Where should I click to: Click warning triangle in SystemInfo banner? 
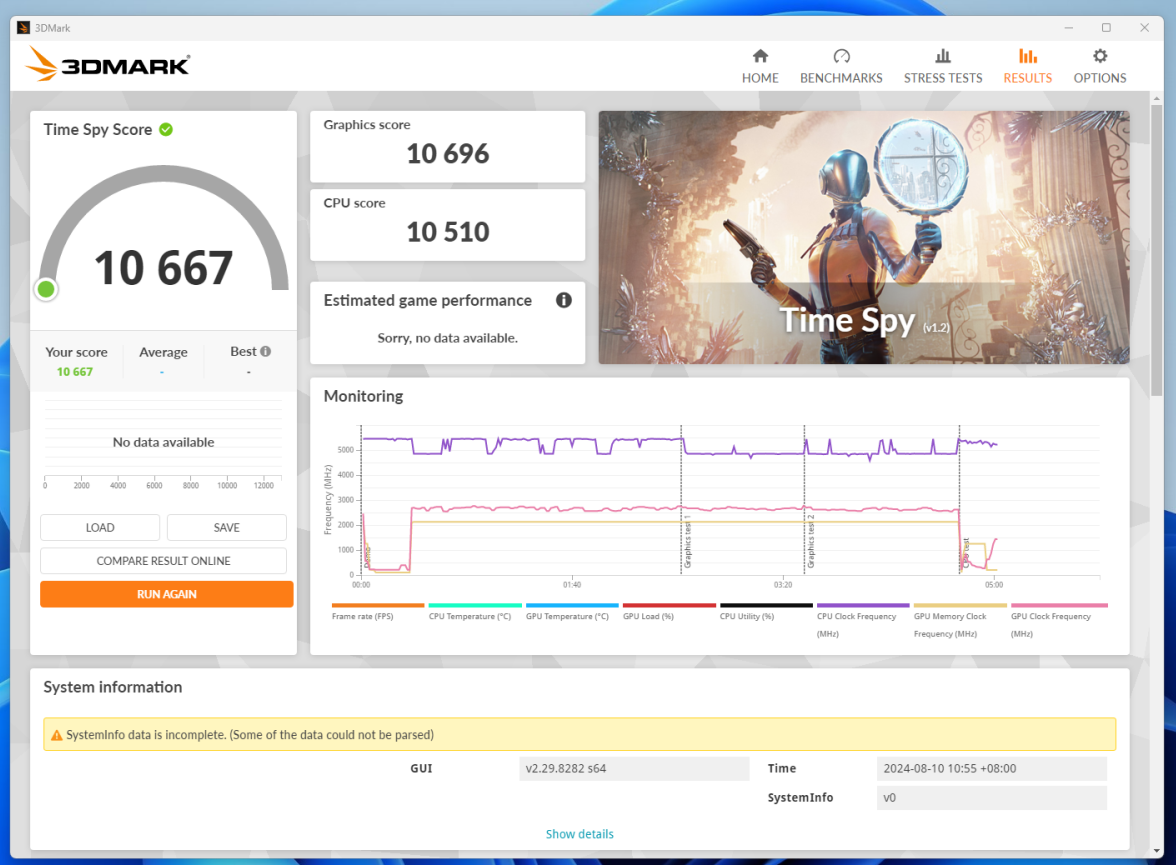[56, 735]
